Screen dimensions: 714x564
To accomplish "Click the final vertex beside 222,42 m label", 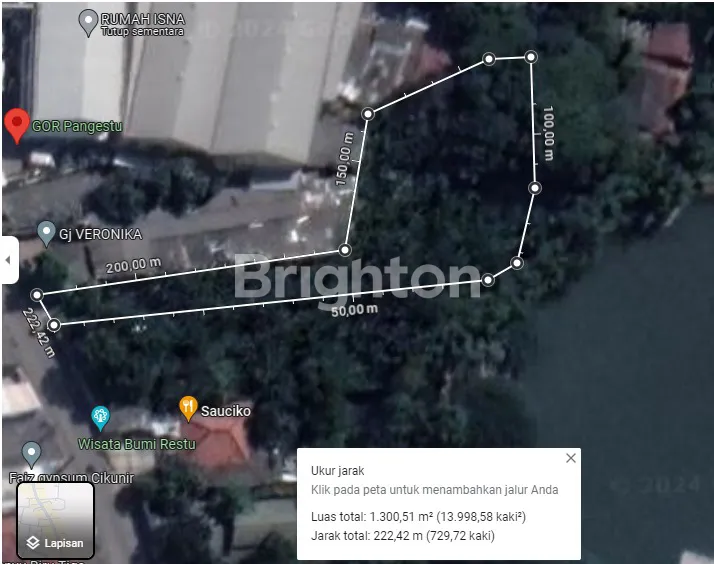I will coord(54,325).
